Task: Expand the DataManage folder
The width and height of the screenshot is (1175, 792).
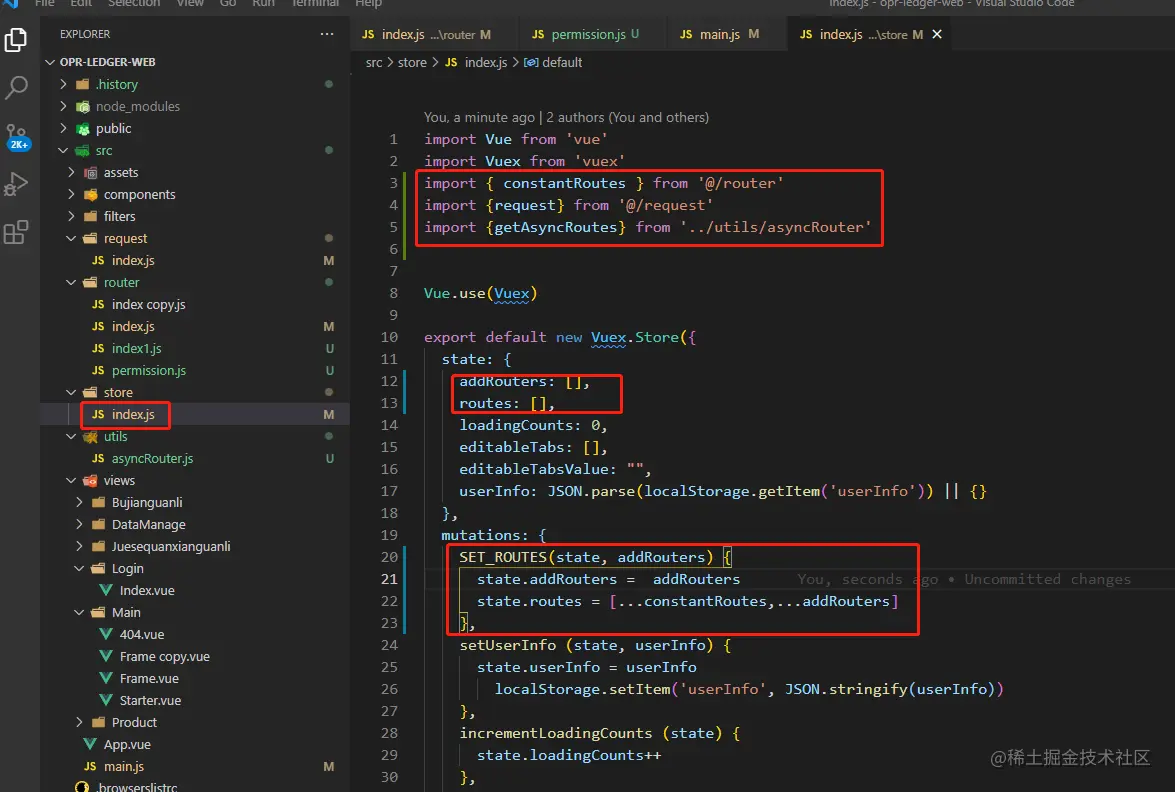Action: [x=79, y=525]
